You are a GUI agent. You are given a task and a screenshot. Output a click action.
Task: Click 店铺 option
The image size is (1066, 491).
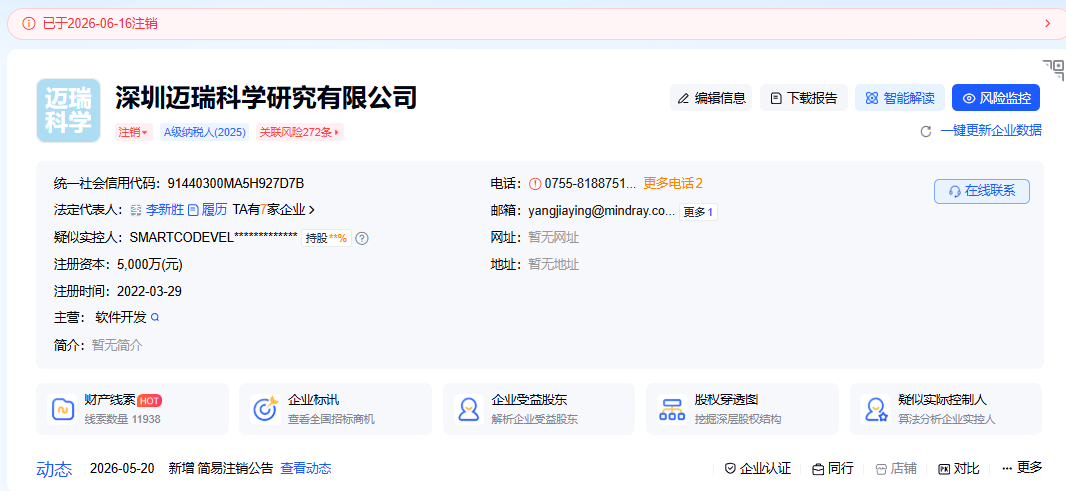[x=896, y=469]
